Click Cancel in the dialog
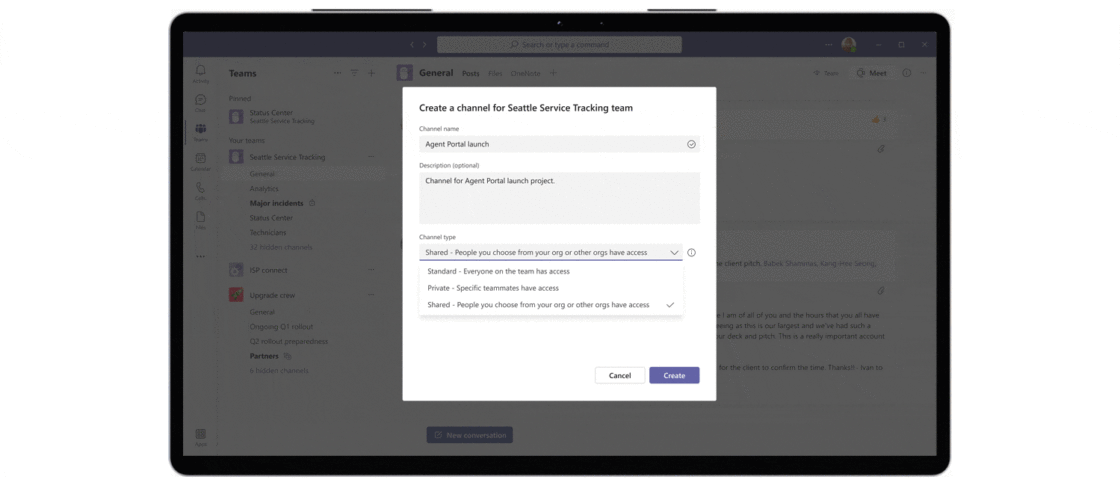Screen dimensions: 1120x503 click(x=620, y=375)
